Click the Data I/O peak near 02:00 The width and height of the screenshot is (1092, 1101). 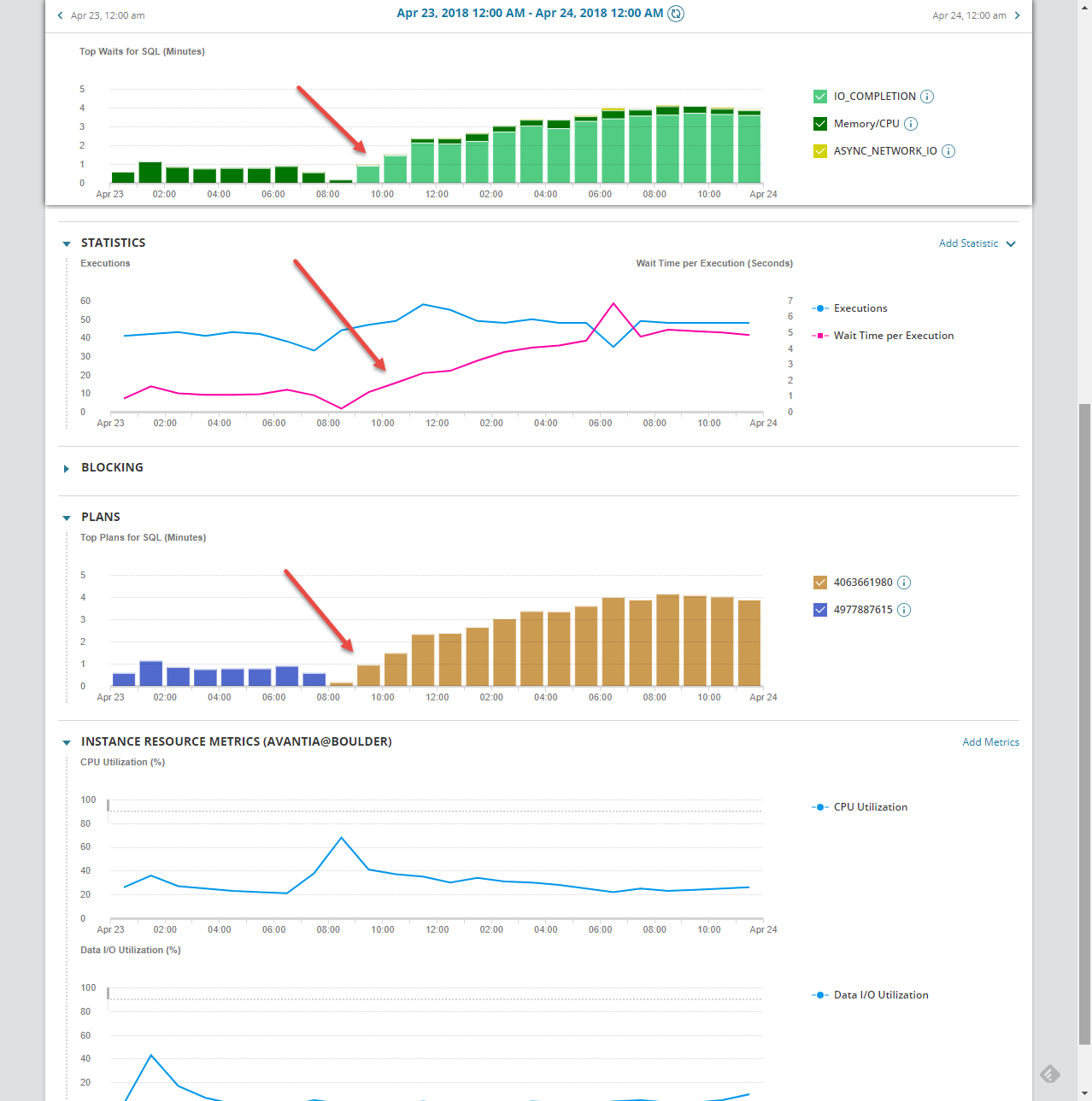[x=151, y=1056]
